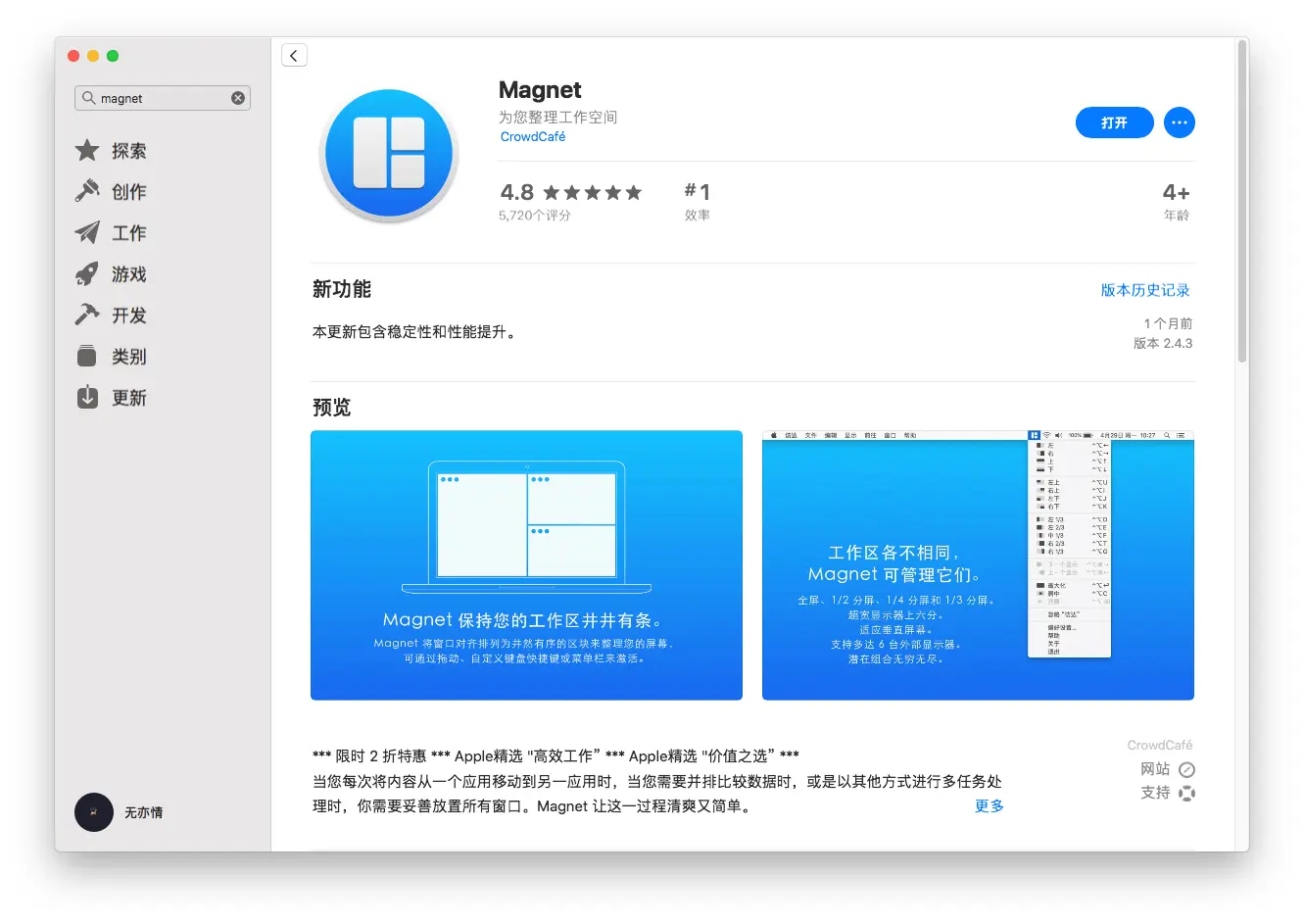
Task: Click the vertical scrollbar
Action: 1242,201
